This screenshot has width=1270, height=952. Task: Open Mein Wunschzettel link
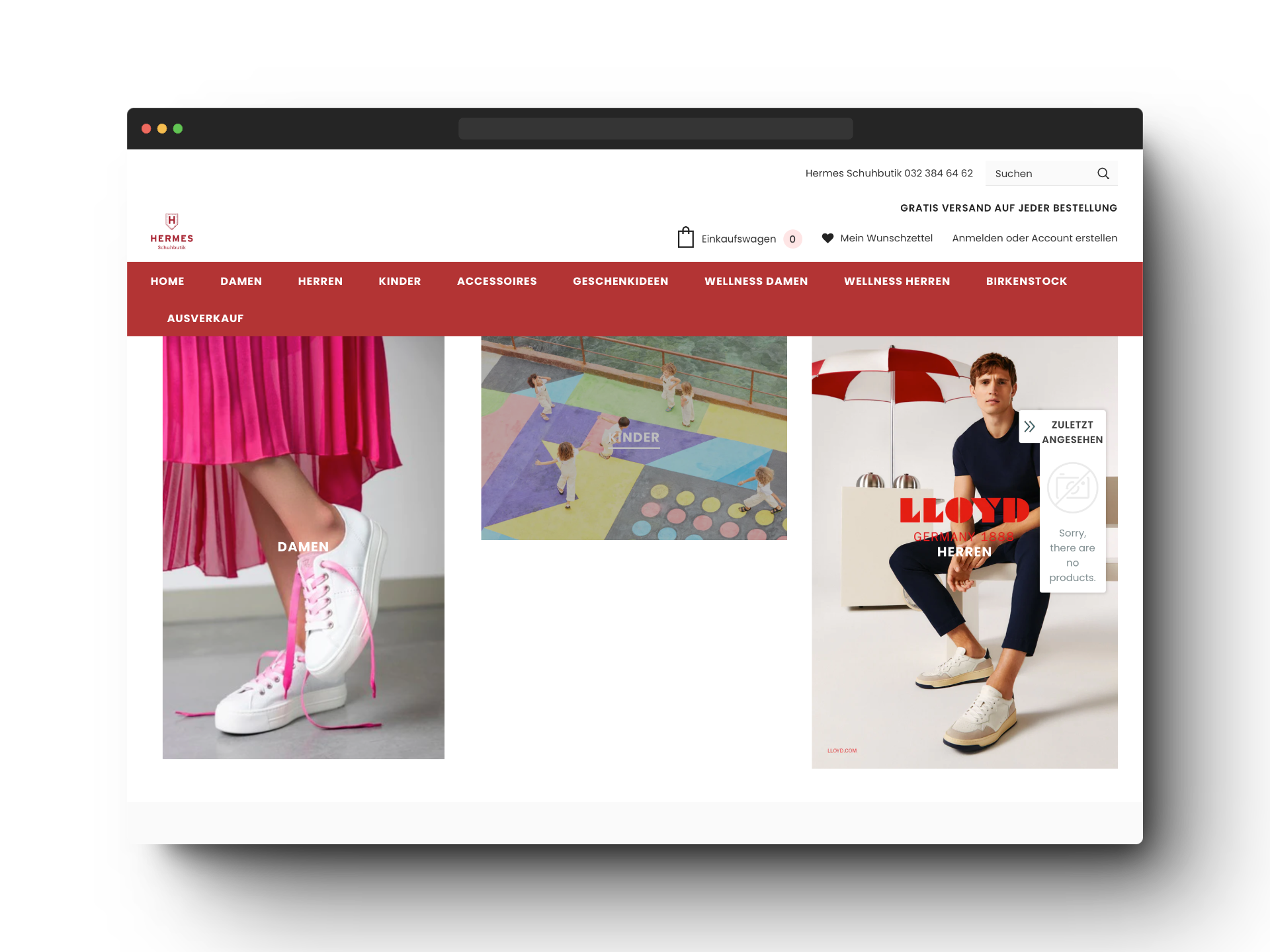(x=886, y=238)
